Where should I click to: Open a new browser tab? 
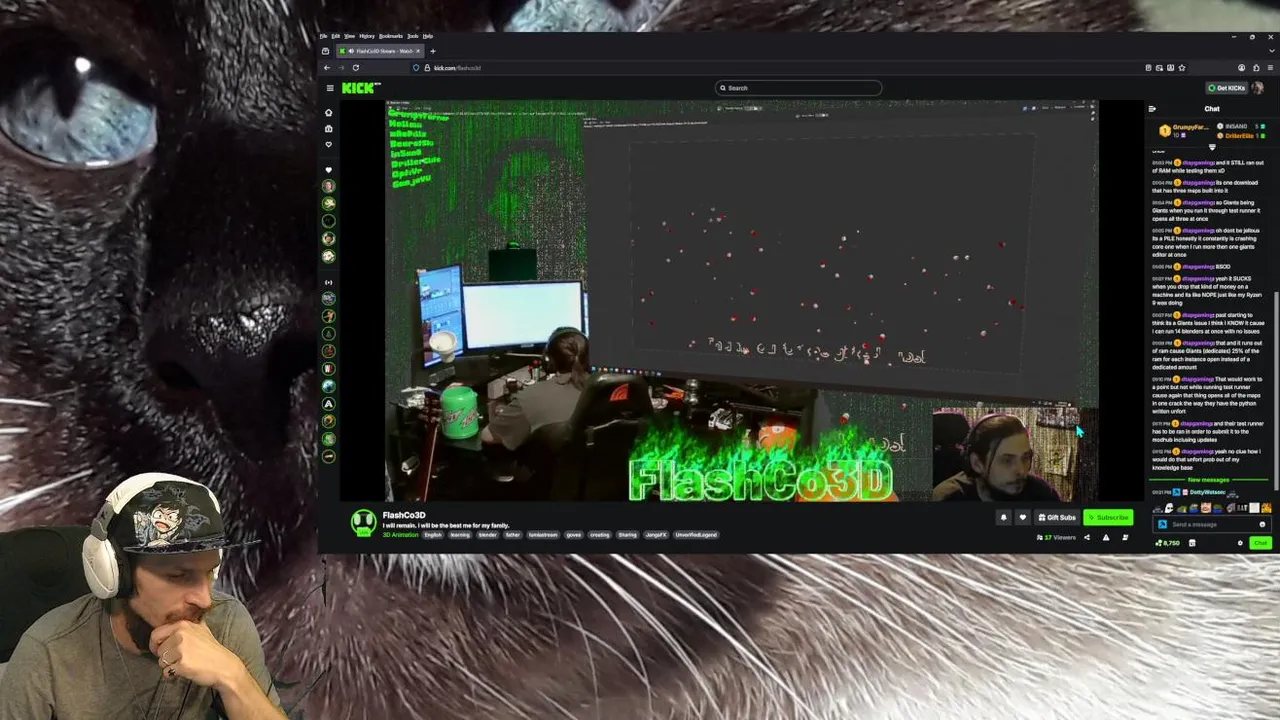tap(433, 51)
